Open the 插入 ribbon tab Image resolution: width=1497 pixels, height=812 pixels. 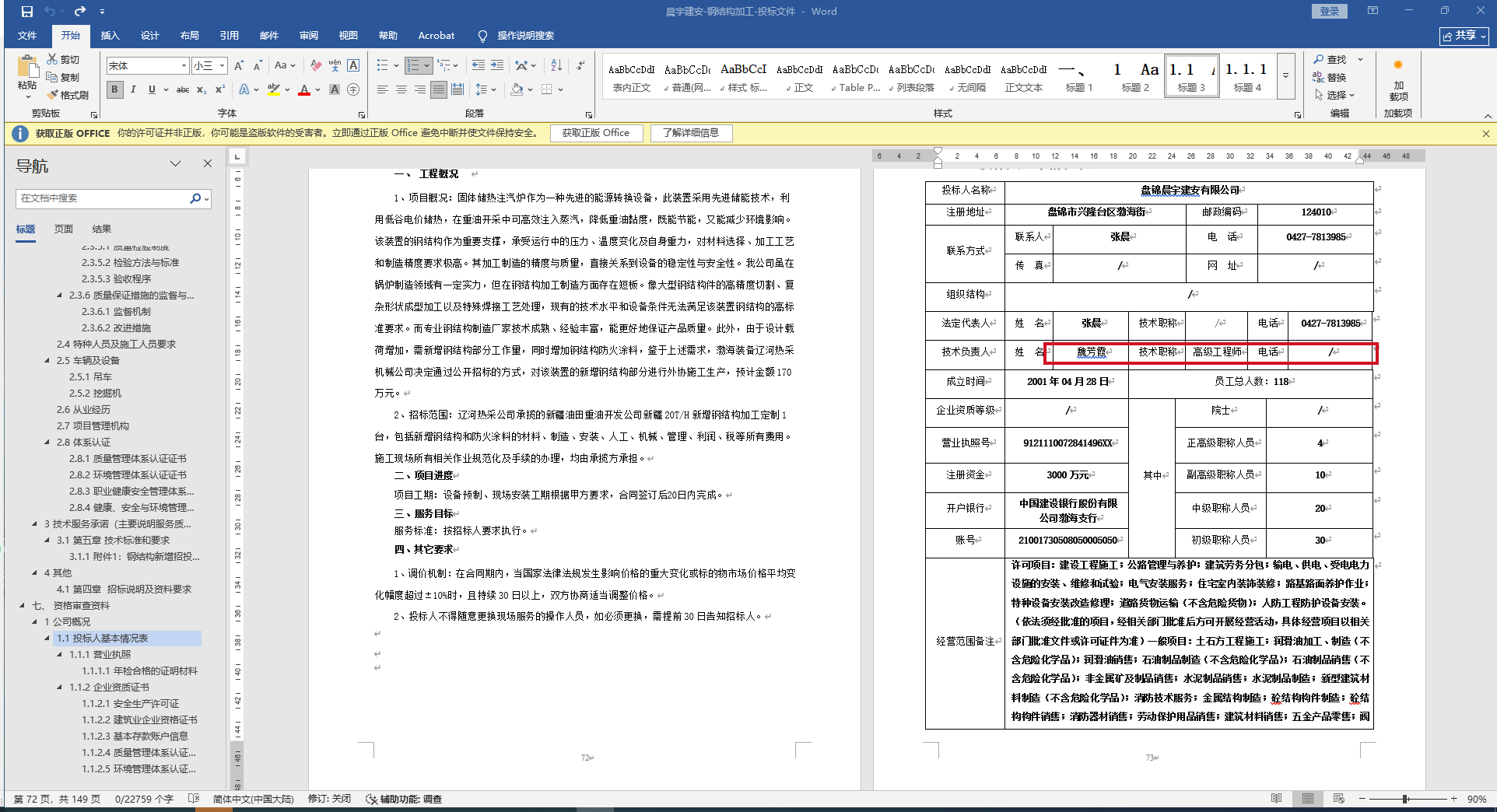point(110,36)
